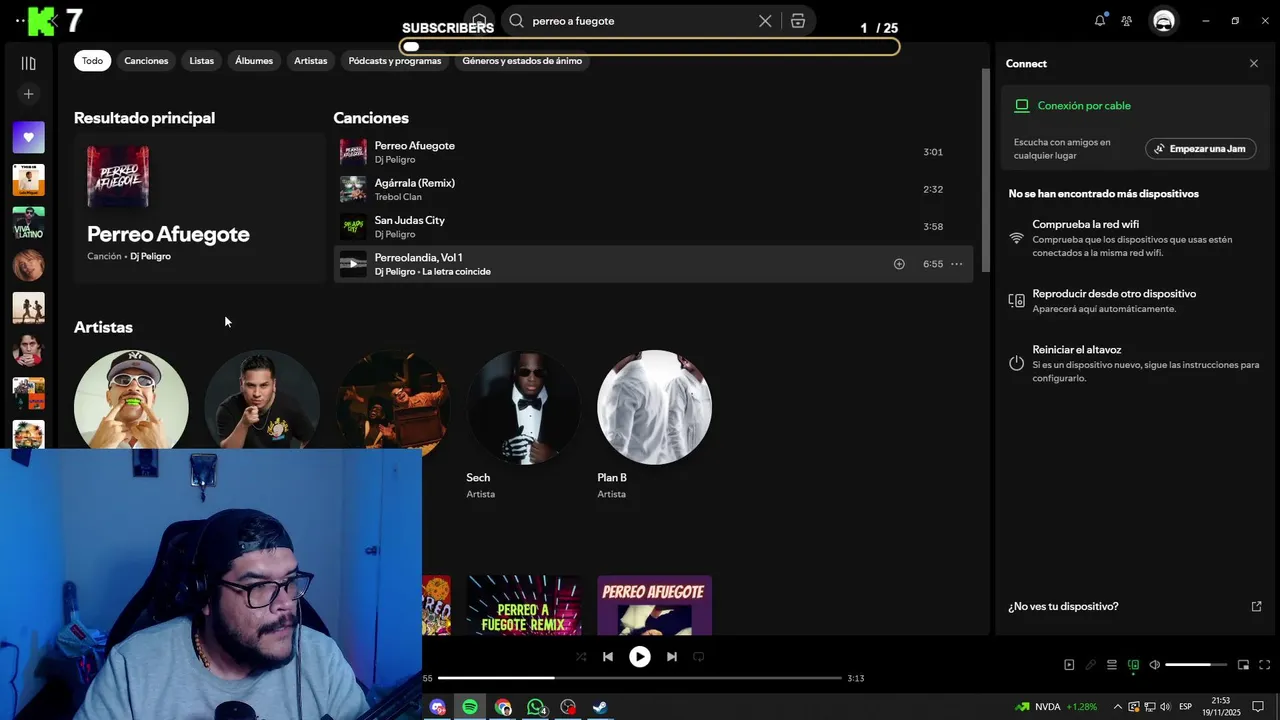Open Spotify in the Windows taskbar
1280x720 pixels.
coord(470,707)
